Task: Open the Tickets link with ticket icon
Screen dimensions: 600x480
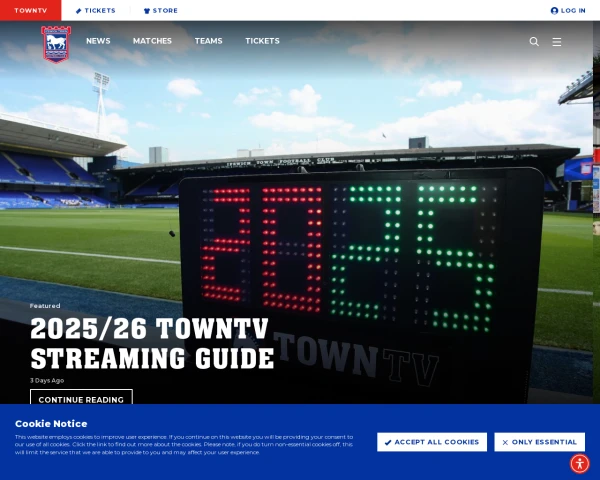Action: (96, 11)
